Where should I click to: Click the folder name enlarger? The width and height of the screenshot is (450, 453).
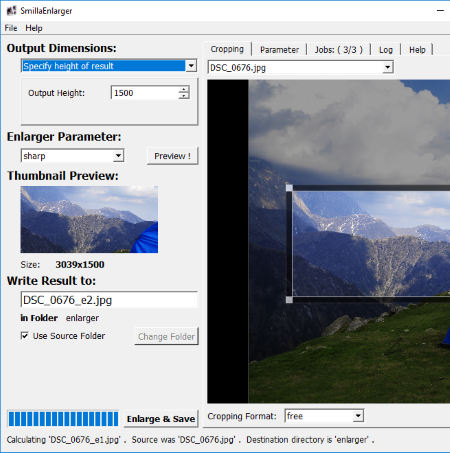(x=82, y=318)
